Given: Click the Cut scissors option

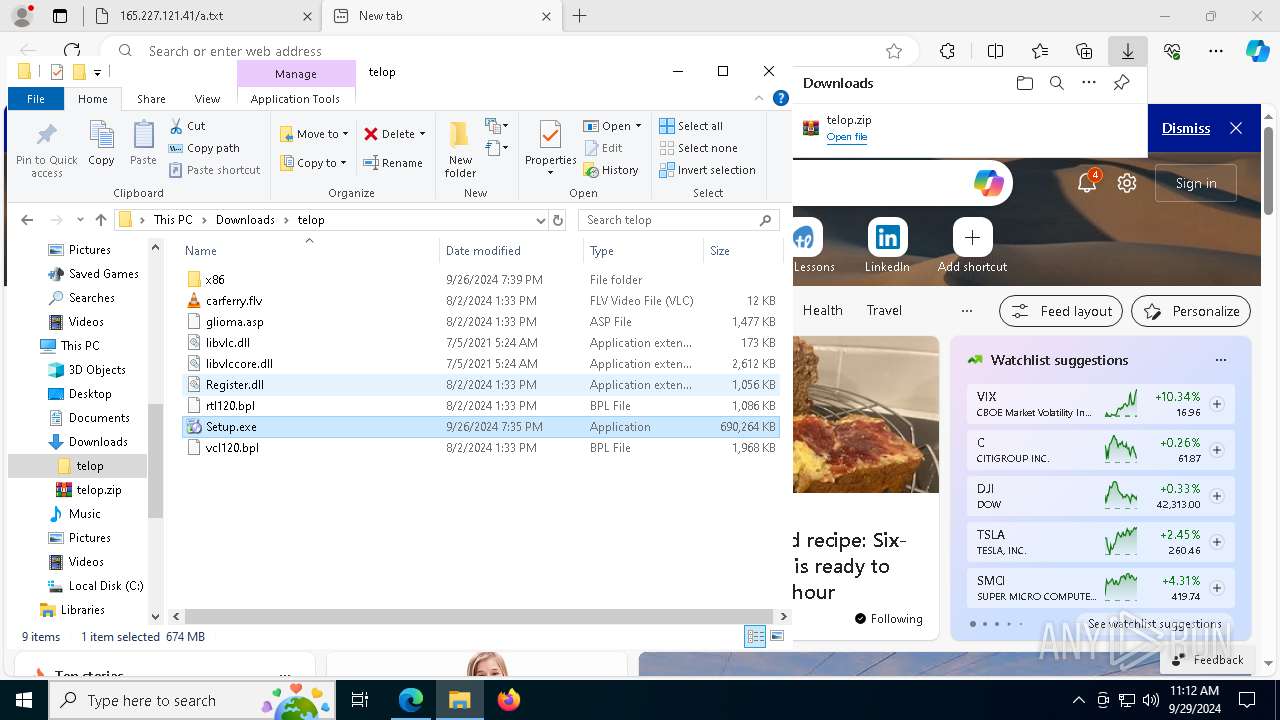Looking at the screenshot, I should pos(187,126).
